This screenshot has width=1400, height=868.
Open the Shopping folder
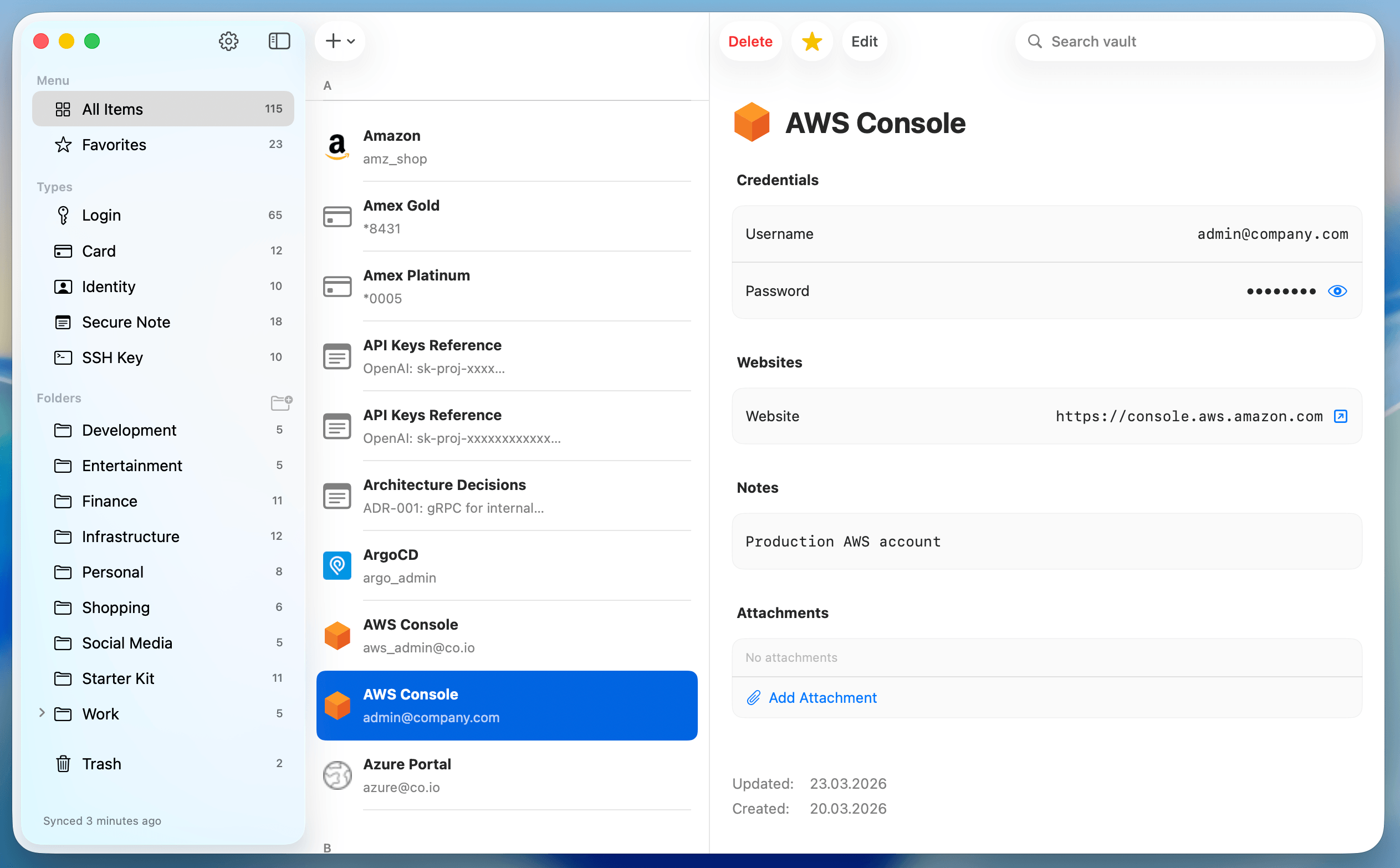point(163,607)
